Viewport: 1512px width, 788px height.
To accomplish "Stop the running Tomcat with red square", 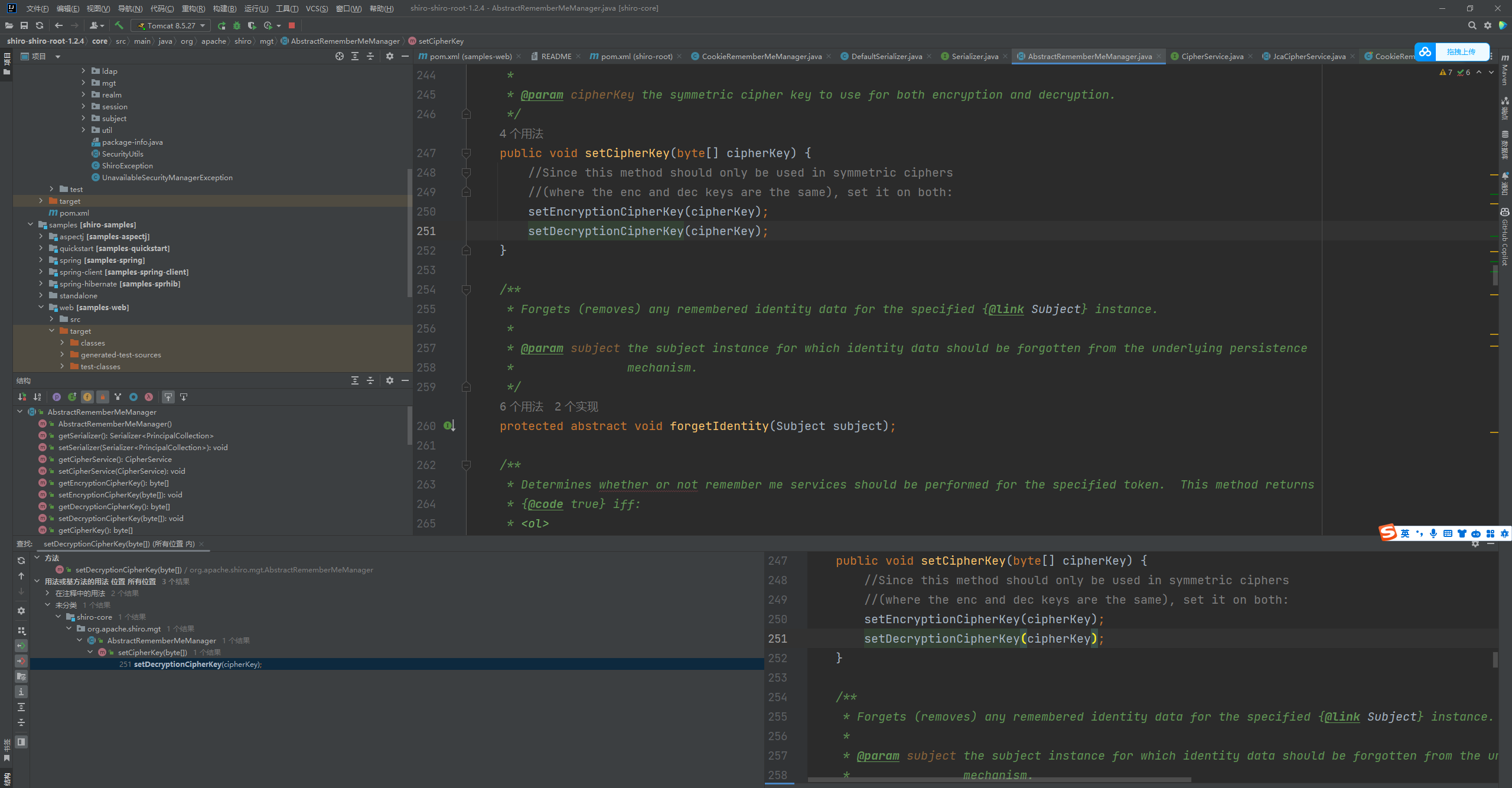I will pyautogui.click(x=292, y=25).
